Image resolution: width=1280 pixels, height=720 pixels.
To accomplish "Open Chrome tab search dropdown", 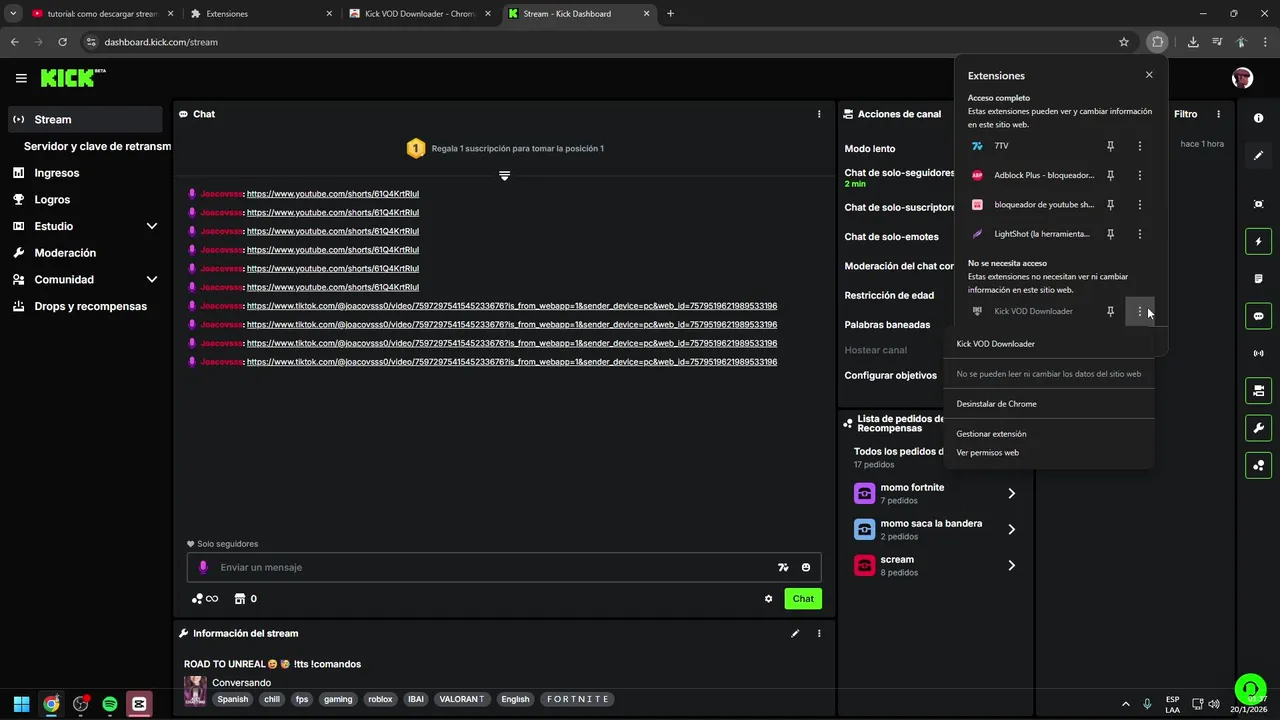I will (13, 14).
